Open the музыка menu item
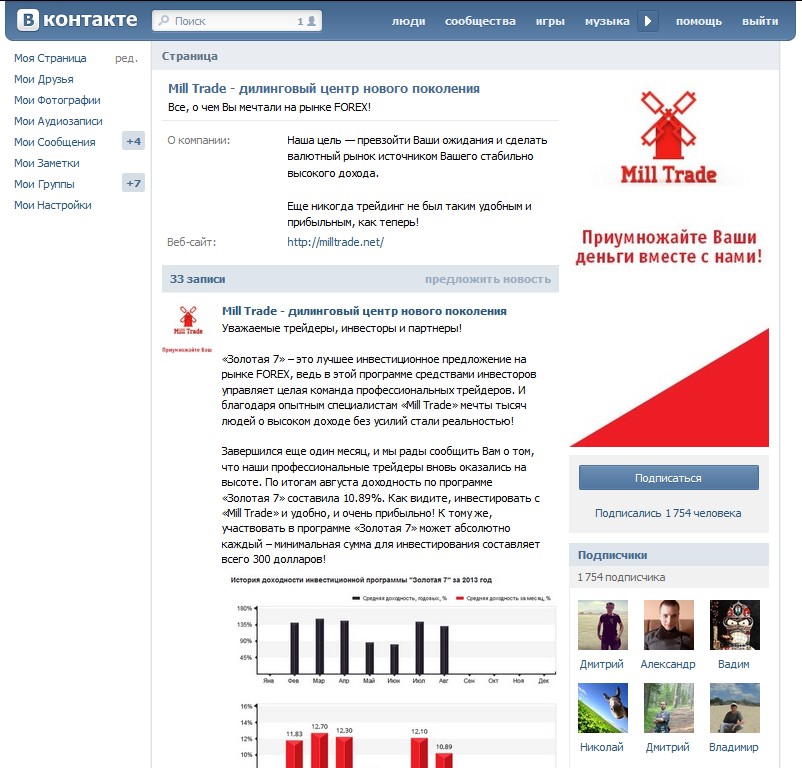The height and width of the screenshot is (768, 802). [607, 21]
